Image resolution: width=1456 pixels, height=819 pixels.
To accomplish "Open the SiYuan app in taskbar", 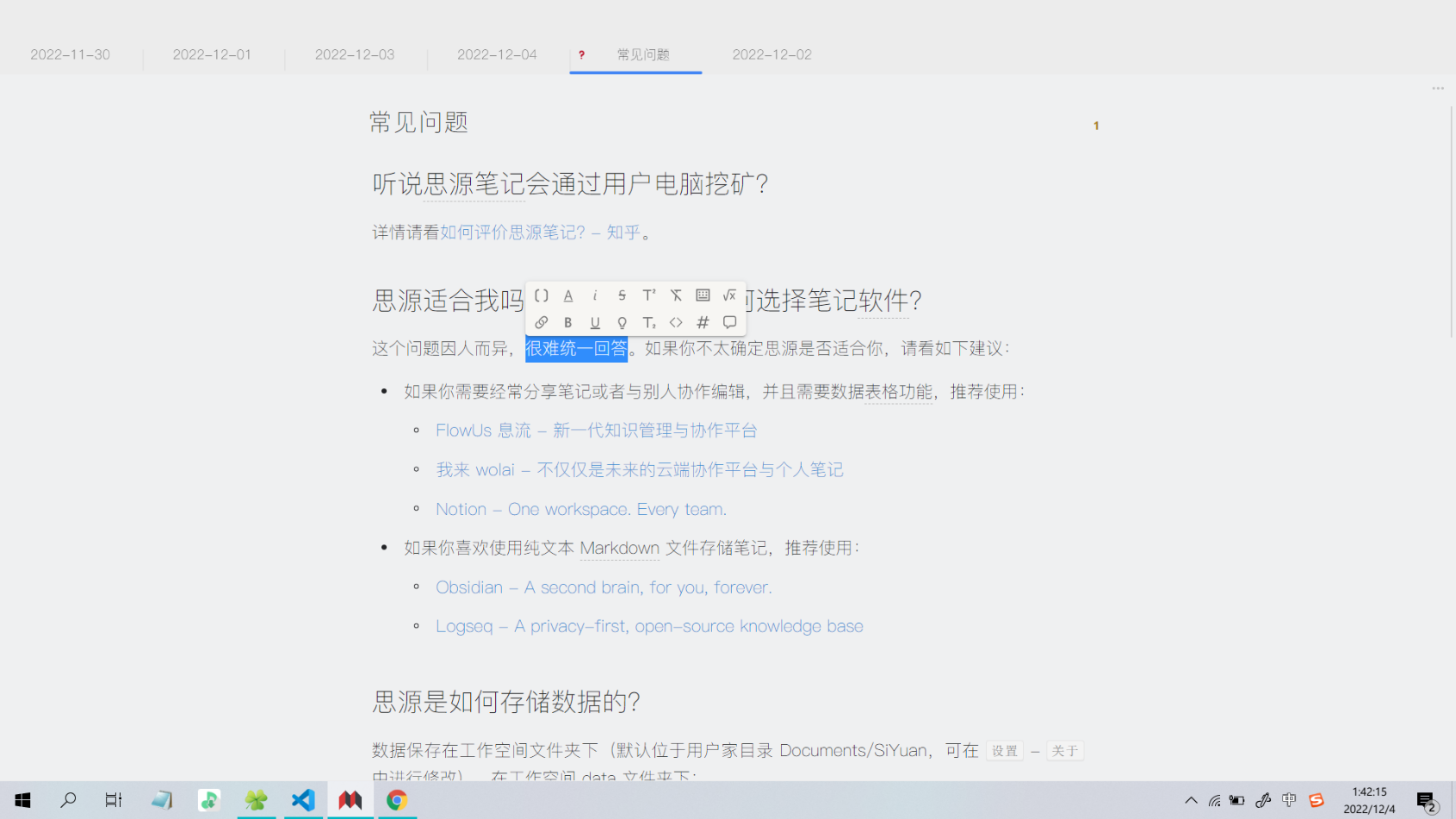I will click(350, 800).
